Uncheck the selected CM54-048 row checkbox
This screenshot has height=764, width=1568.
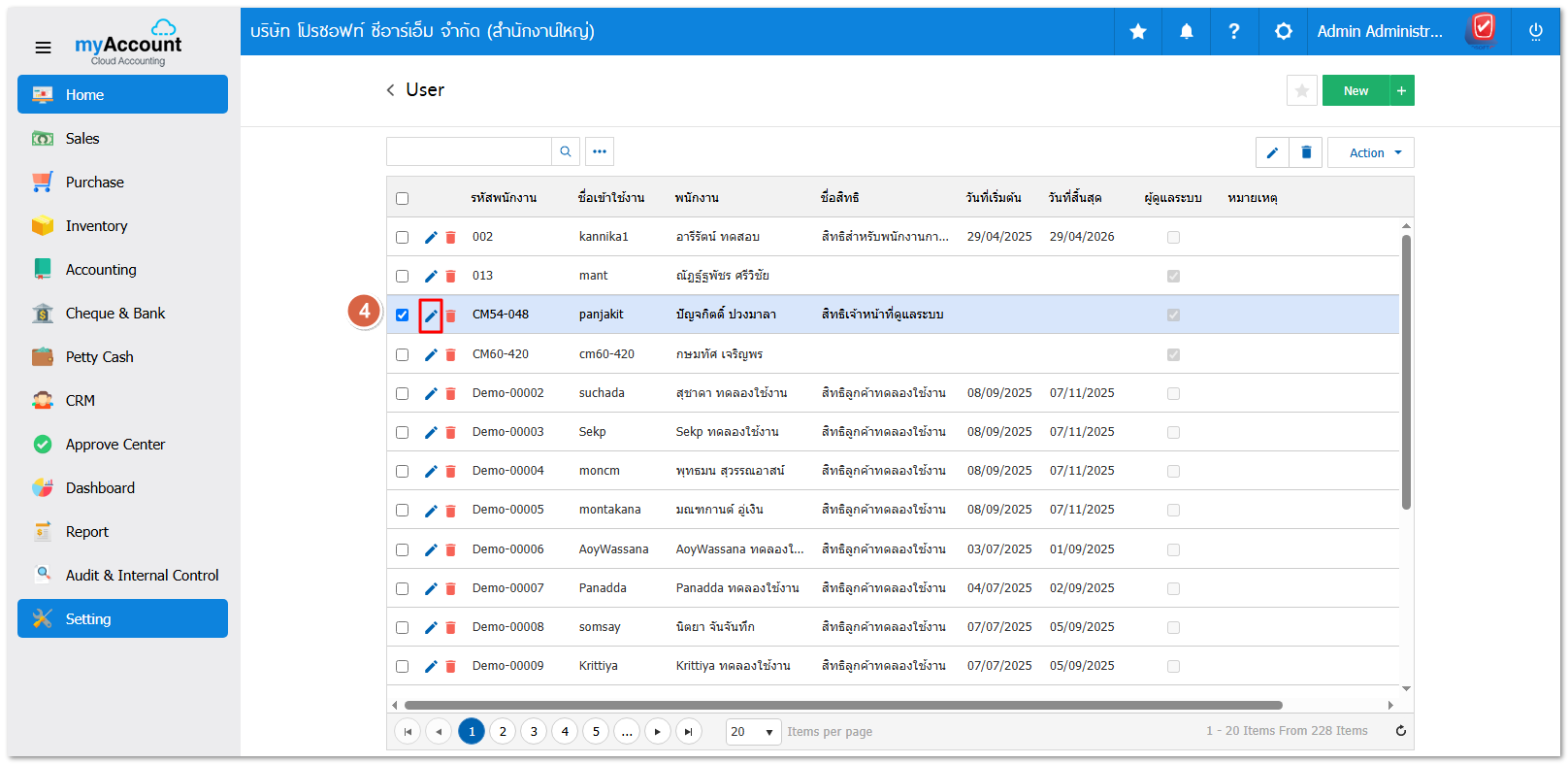pyautogui.click(x=403, y=316)
